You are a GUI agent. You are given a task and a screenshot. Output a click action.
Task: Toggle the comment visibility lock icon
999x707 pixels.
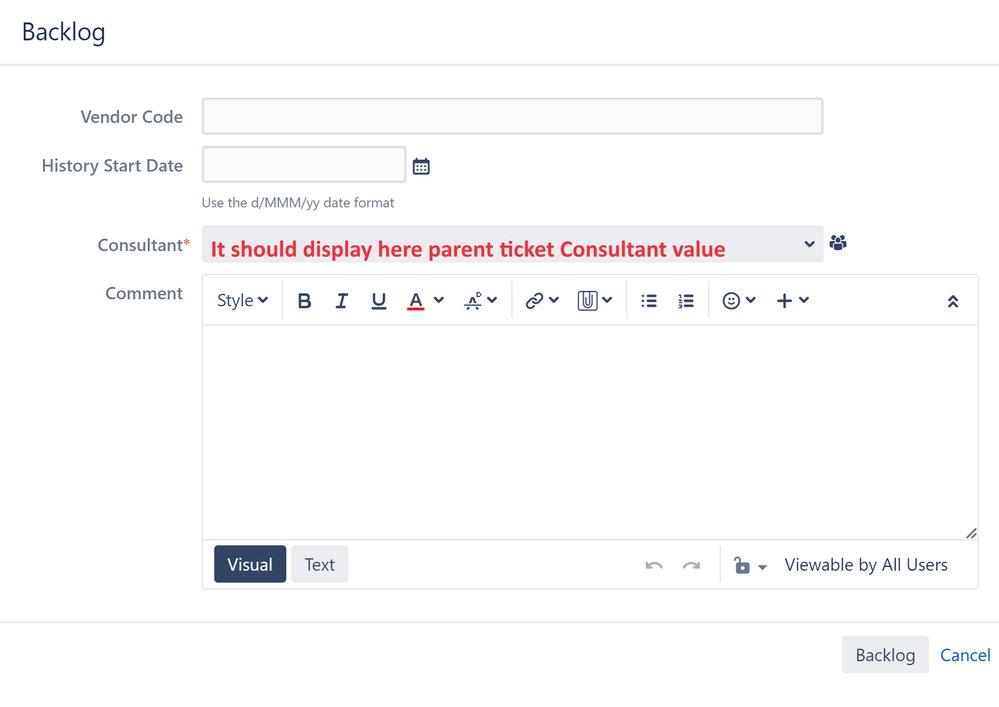pyautogui.click(x=743, y=564)
